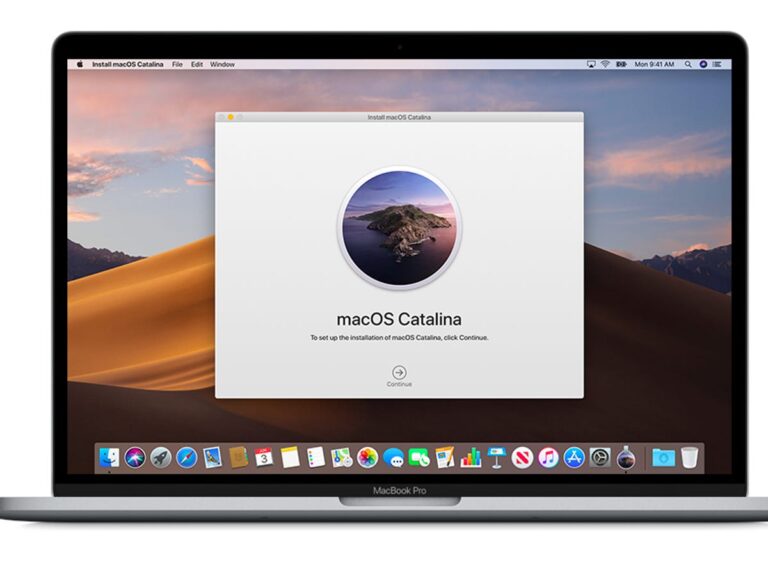Screen dimensions: 768x576
Task: Open Photos from the dock
Action: coord(367,458)
